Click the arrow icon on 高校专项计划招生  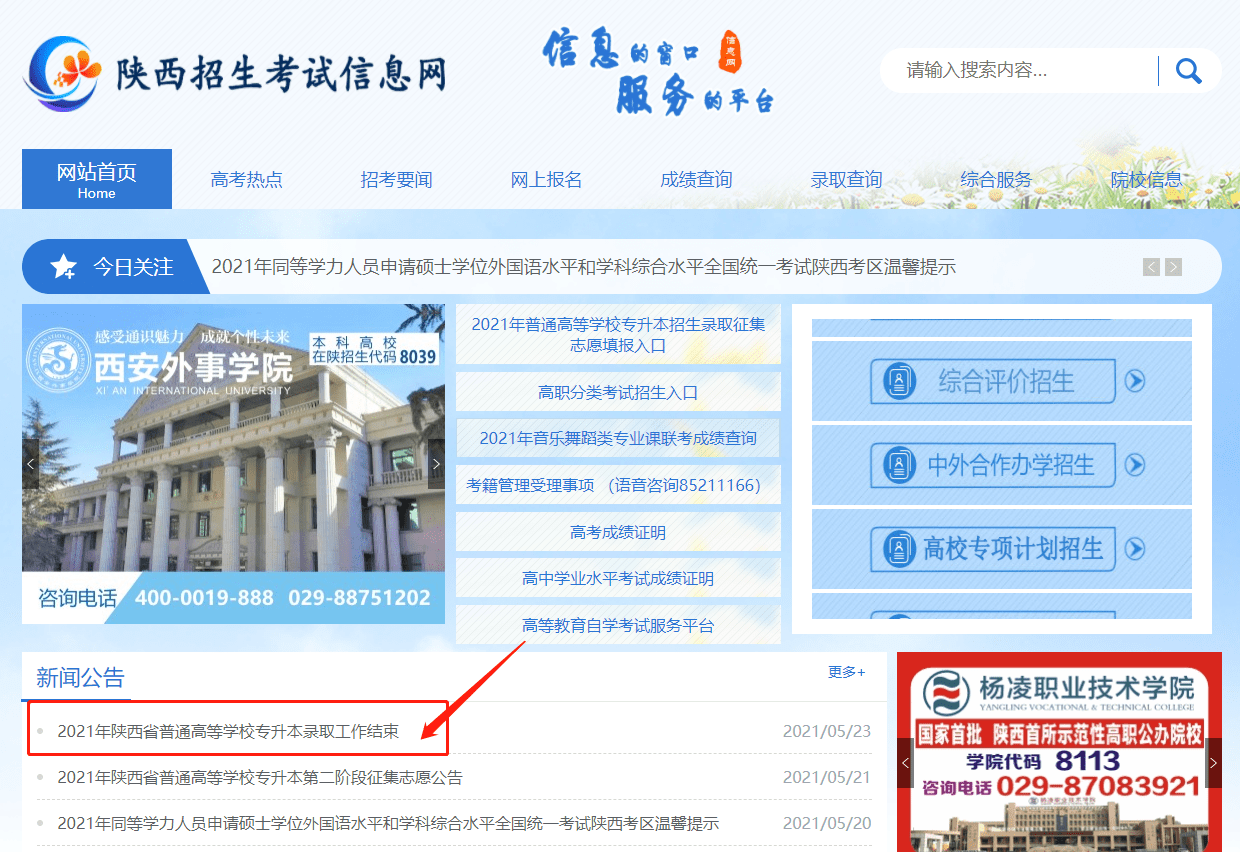click(x=1135, y=548)
